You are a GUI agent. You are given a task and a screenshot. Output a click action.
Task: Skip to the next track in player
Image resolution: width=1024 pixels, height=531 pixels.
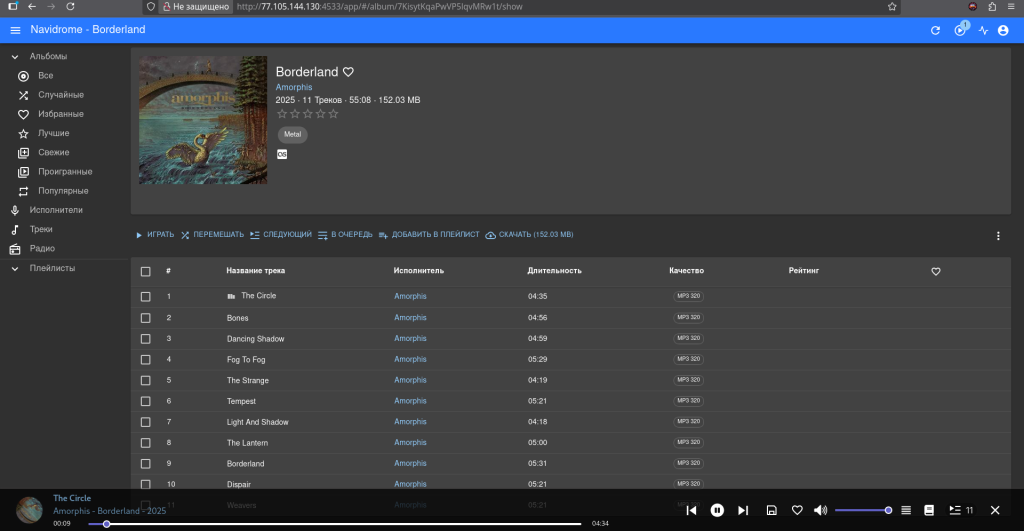click(742, 510)
